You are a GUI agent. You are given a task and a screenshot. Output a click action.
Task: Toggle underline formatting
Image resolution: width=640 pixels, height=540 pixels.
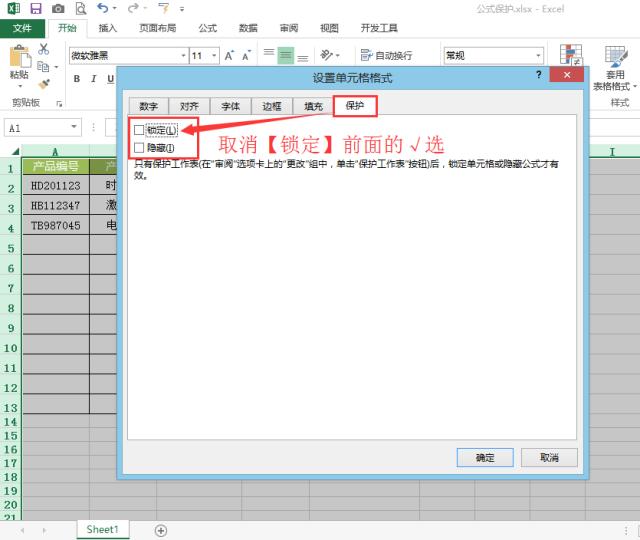point(110,79)
